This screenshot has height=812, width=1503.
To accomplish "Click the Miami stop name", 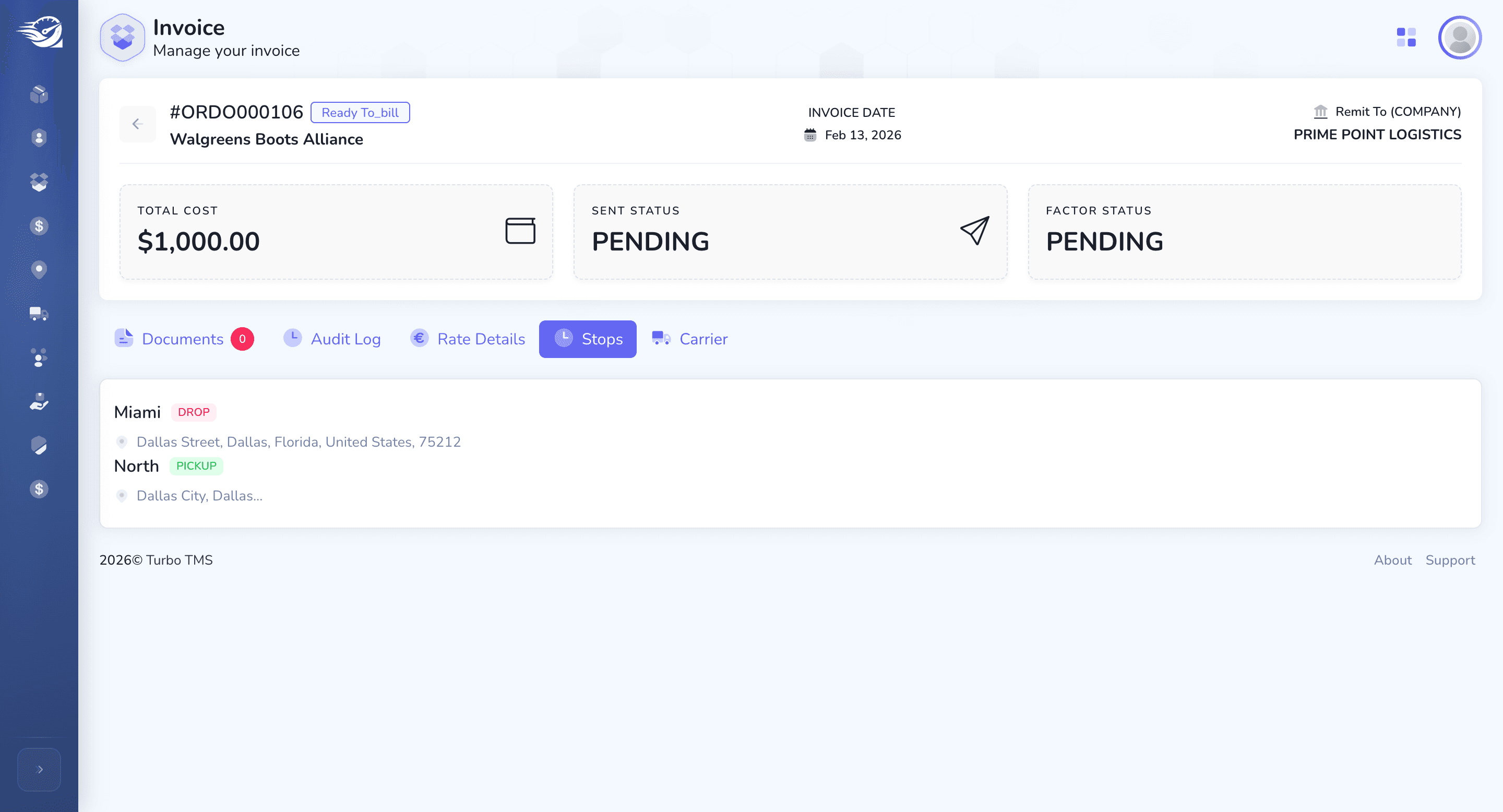I will 137,412.
